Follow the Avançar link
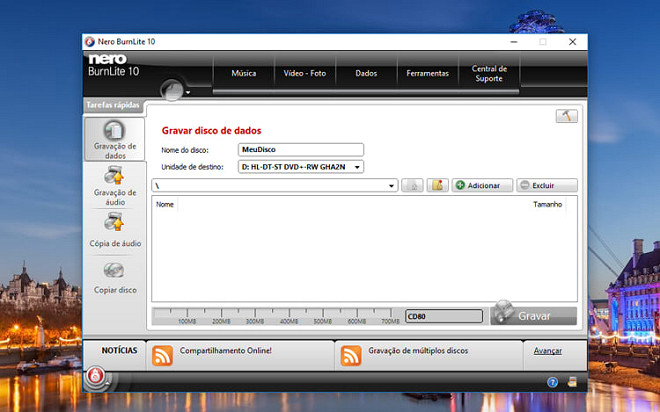 (x=548, y=351)
